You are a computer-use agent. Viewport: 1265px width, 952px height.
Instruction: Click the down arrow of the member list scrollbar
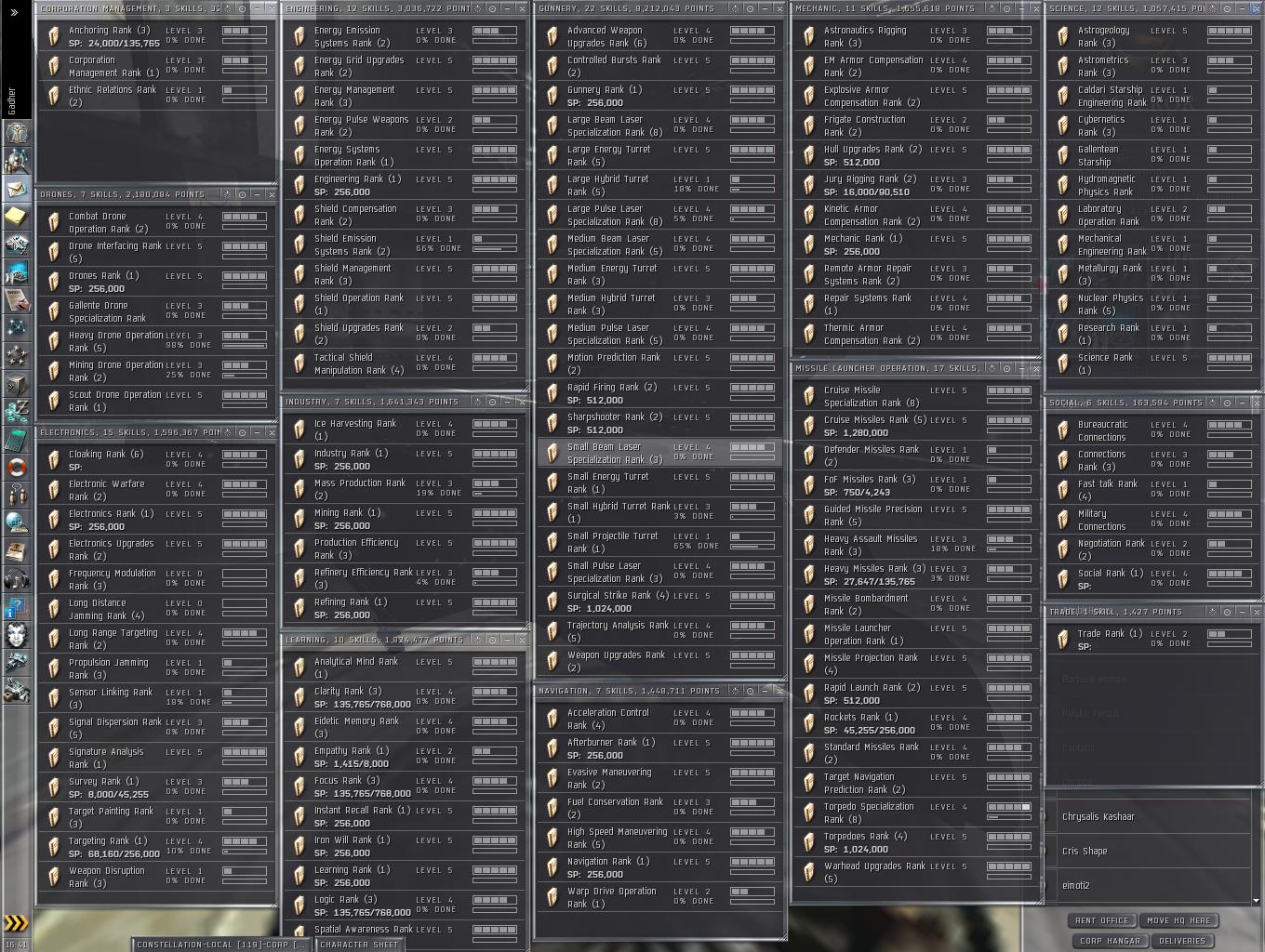(1257, 900)
